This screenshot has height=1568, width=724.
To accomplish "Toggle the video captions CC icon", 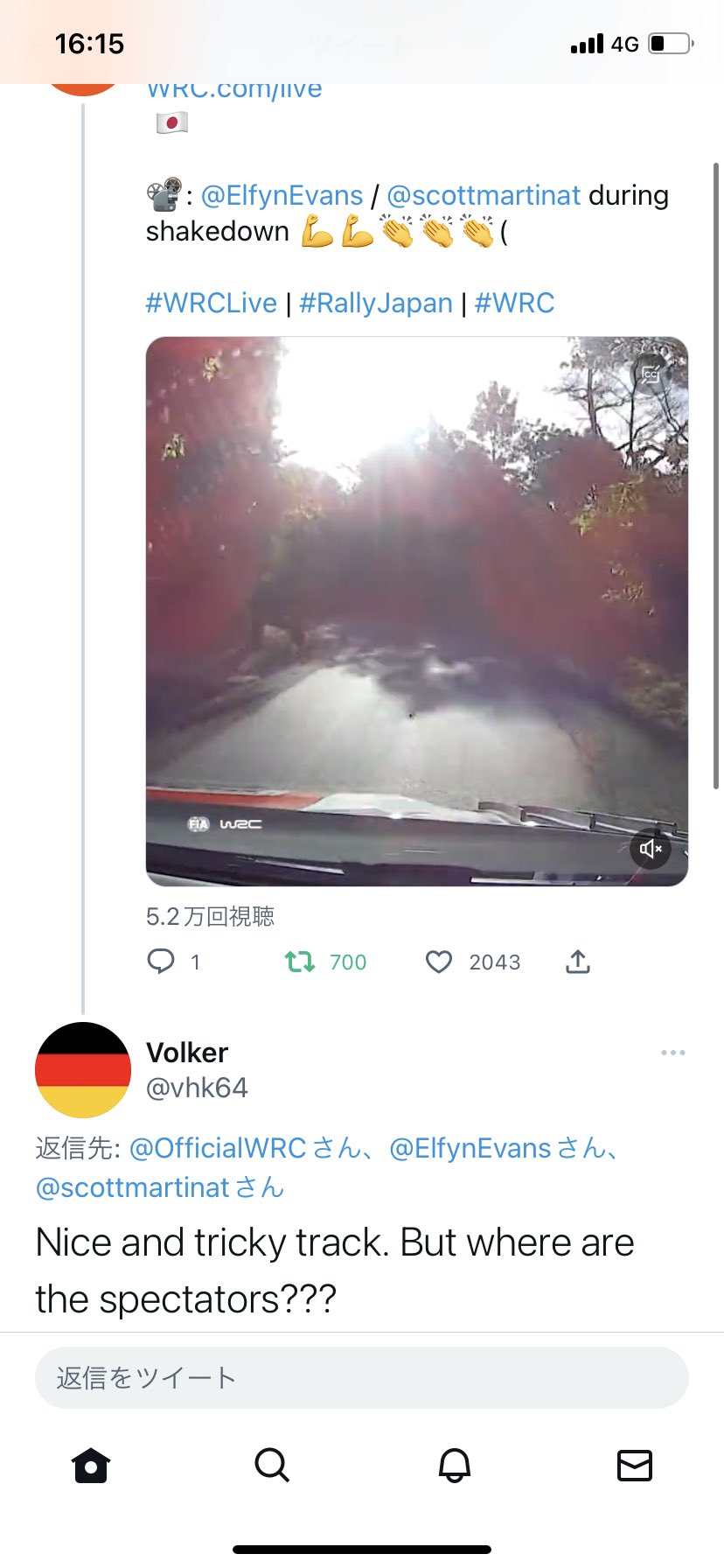I will [650, 374].
